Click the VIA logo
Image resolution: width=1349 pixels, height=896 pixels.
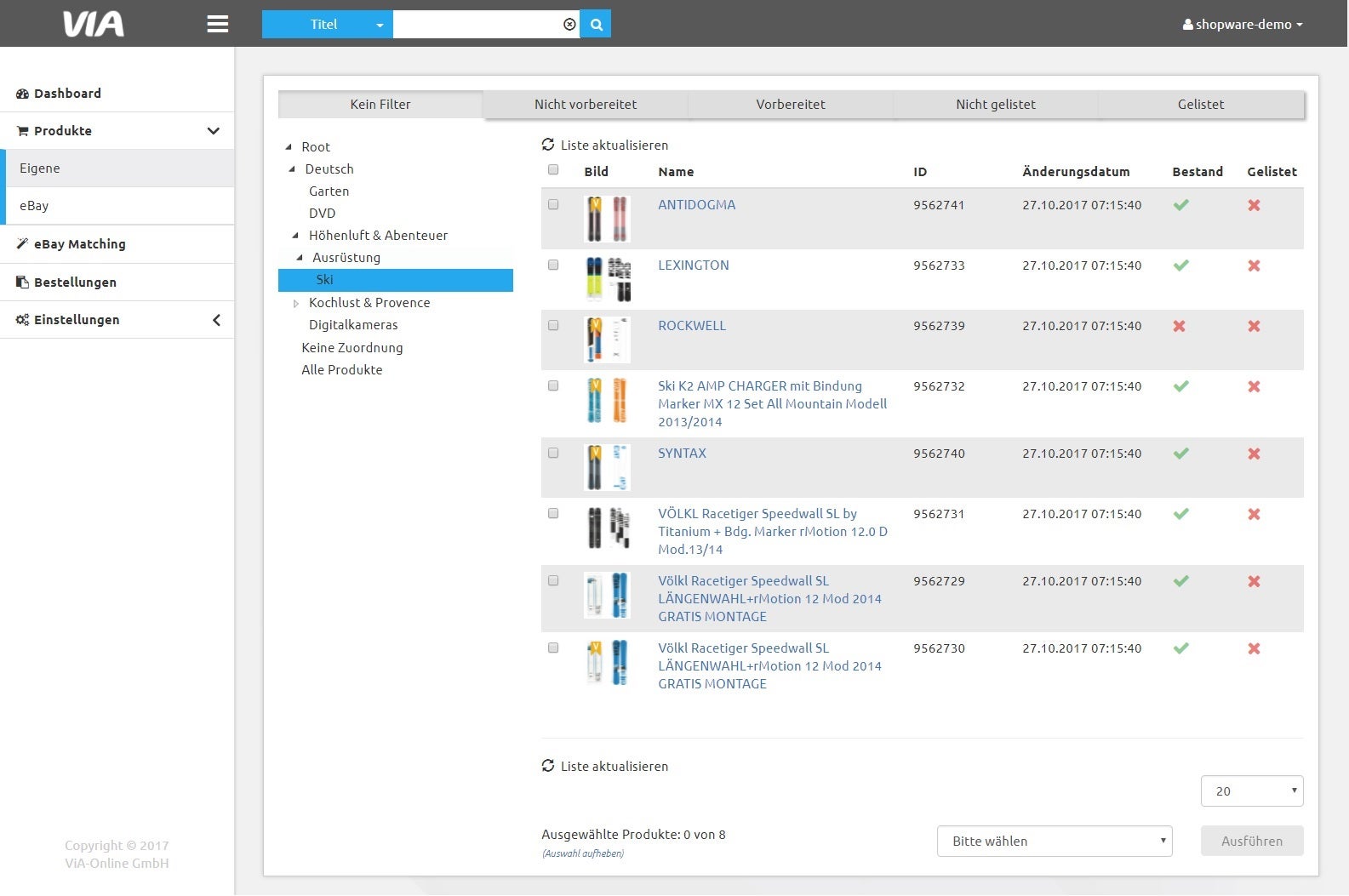(x=94, y=24)
